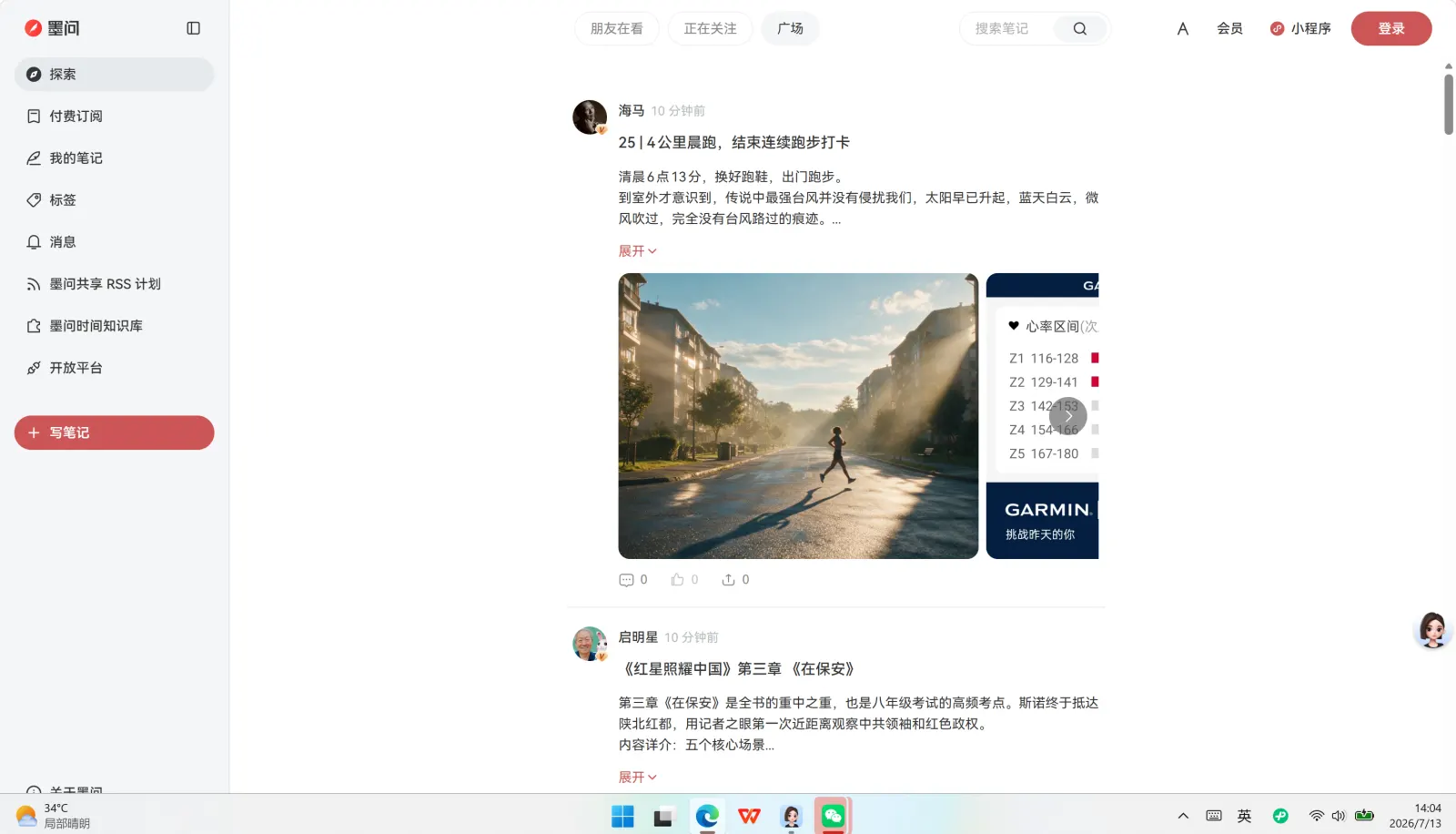Viewport: 1456px width, 834px height.
Task: Open WeChat from taskbar
Action: click(833, 817)
